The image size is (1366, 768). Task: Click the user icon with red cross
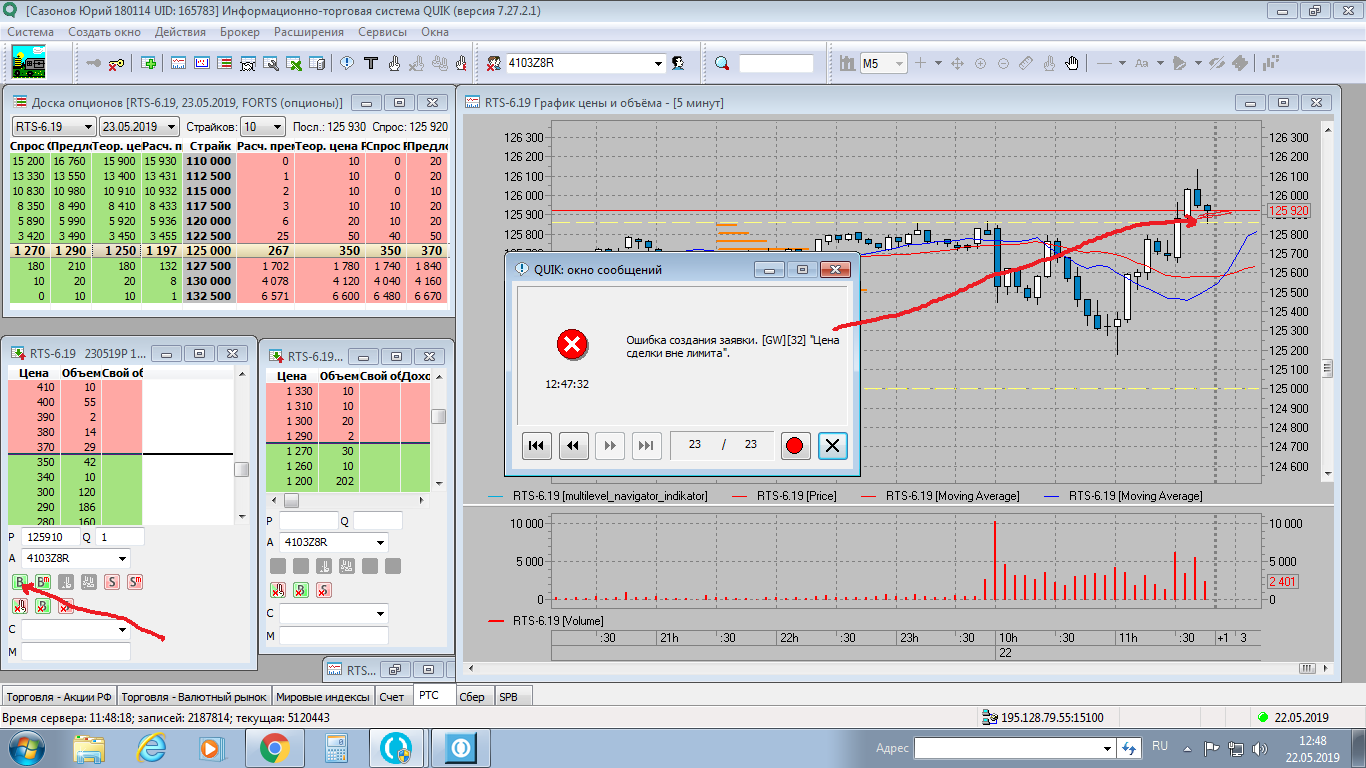[x=494, y=63]
